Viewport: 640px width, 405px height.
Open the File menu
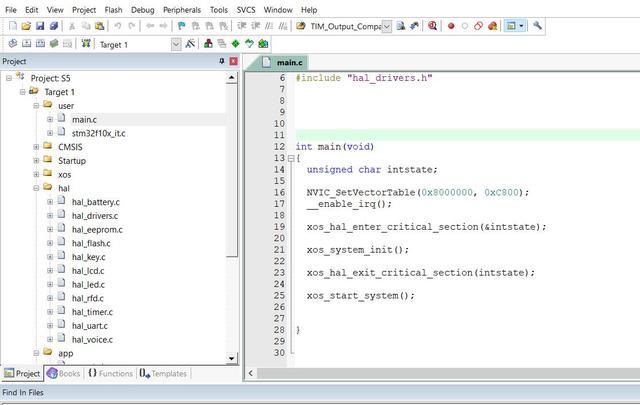coord(11,9)
